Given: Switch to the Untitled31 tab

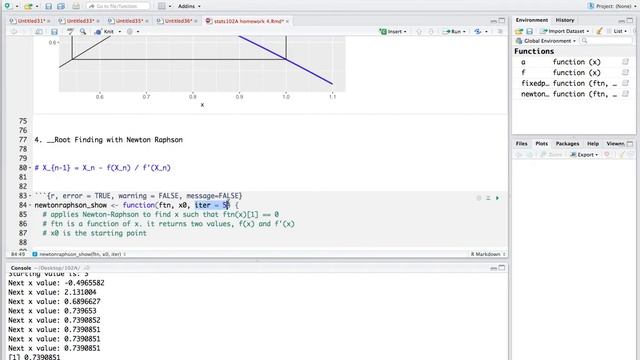Looking at the screenshot, I should [x=29, y=21].
